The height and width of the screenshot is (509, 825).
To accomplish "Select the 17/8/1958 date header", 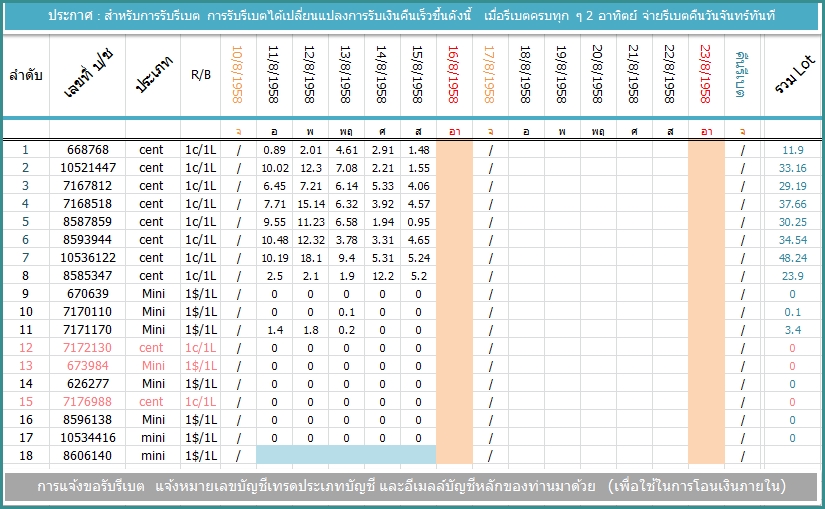I will coord(489,74).
